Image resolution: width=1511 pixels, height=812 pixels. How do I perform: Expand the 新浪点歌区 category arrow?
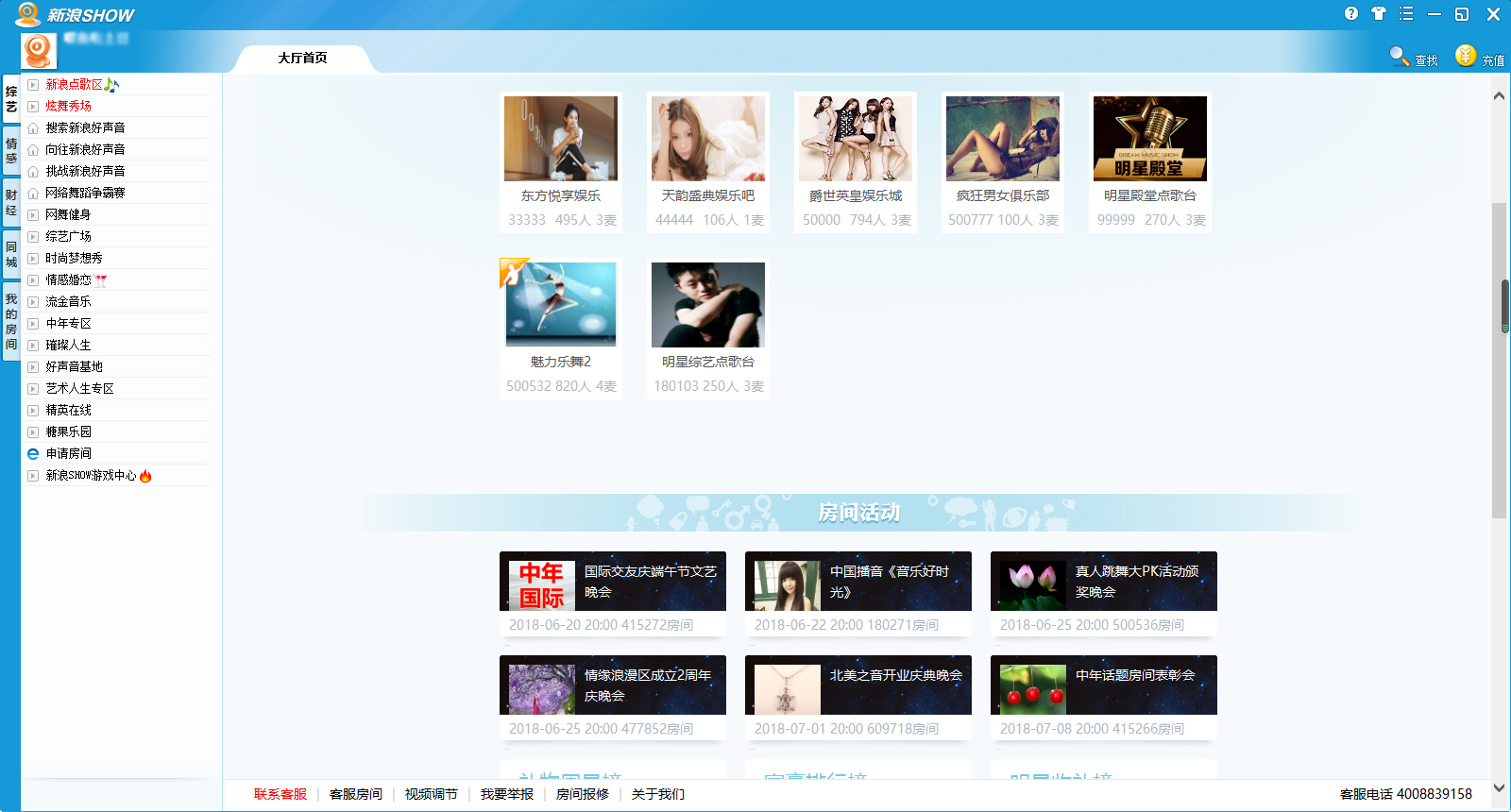(x=33, y=85)
